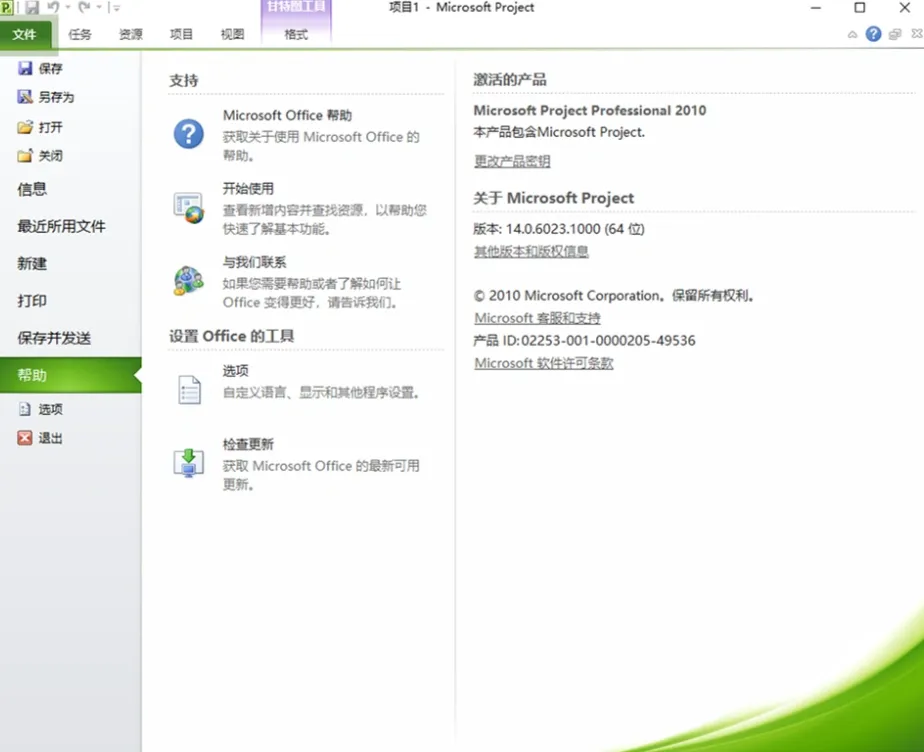924x752 pixels.
Task: Click the restore document window icon
Action: coord(895,34)
